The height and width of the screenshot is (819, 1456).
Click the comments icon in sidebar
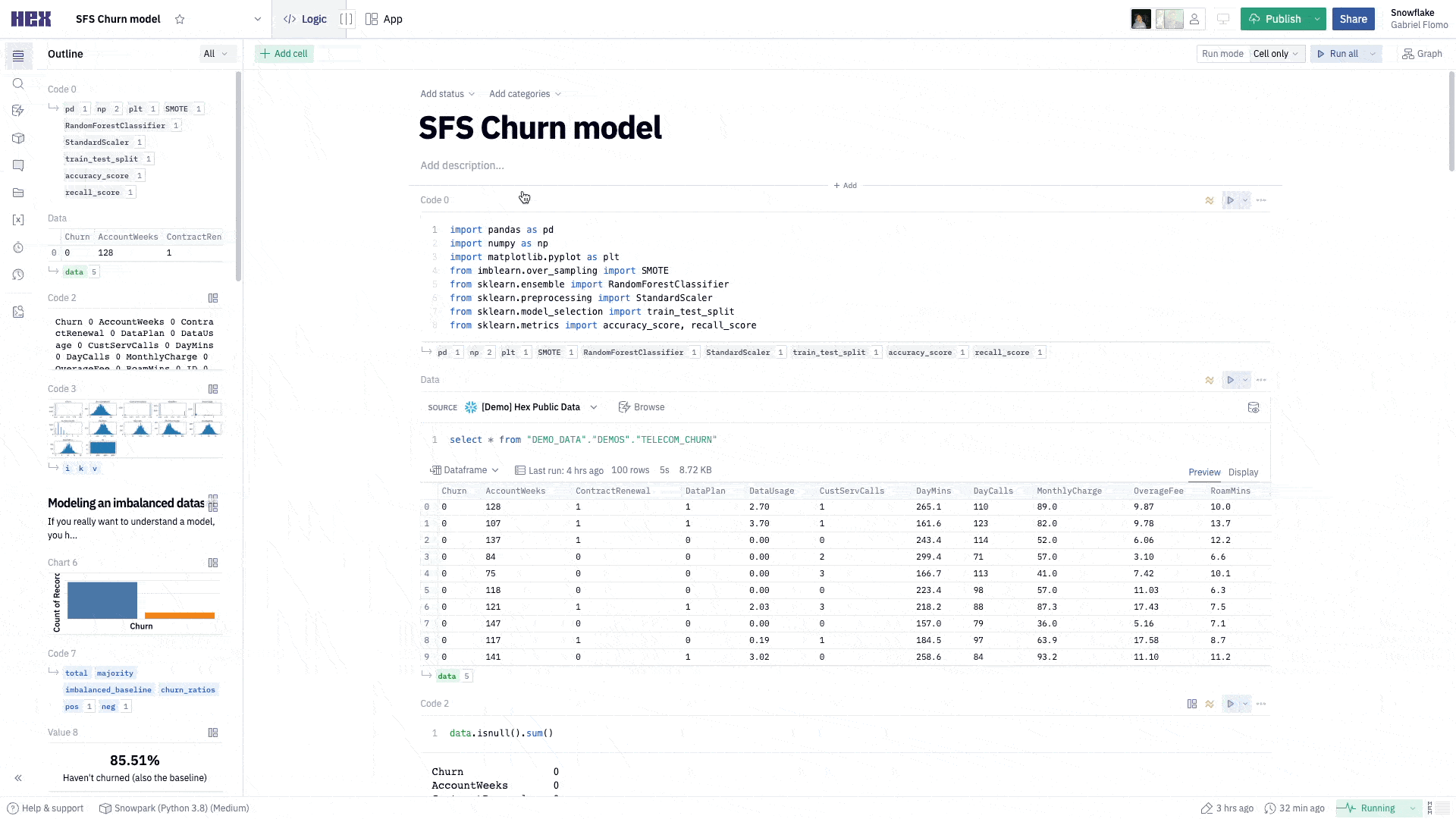click(x=18, y=165)
